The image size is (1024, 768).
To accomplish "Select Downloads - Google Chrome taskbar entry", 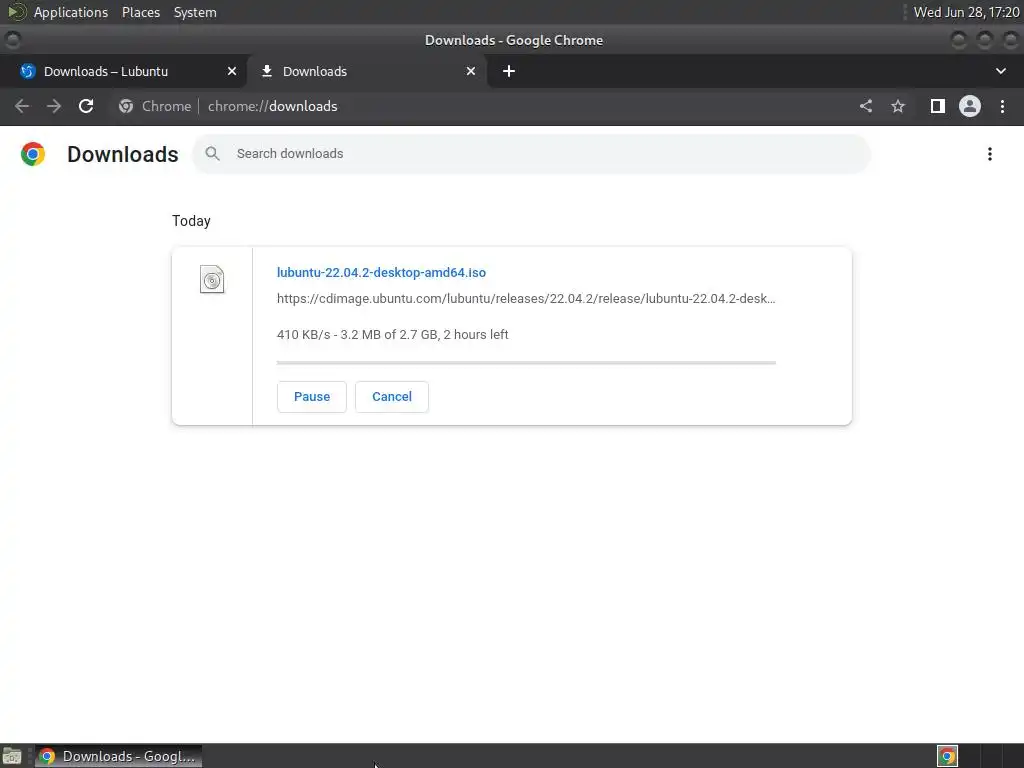I will (118, 756).
